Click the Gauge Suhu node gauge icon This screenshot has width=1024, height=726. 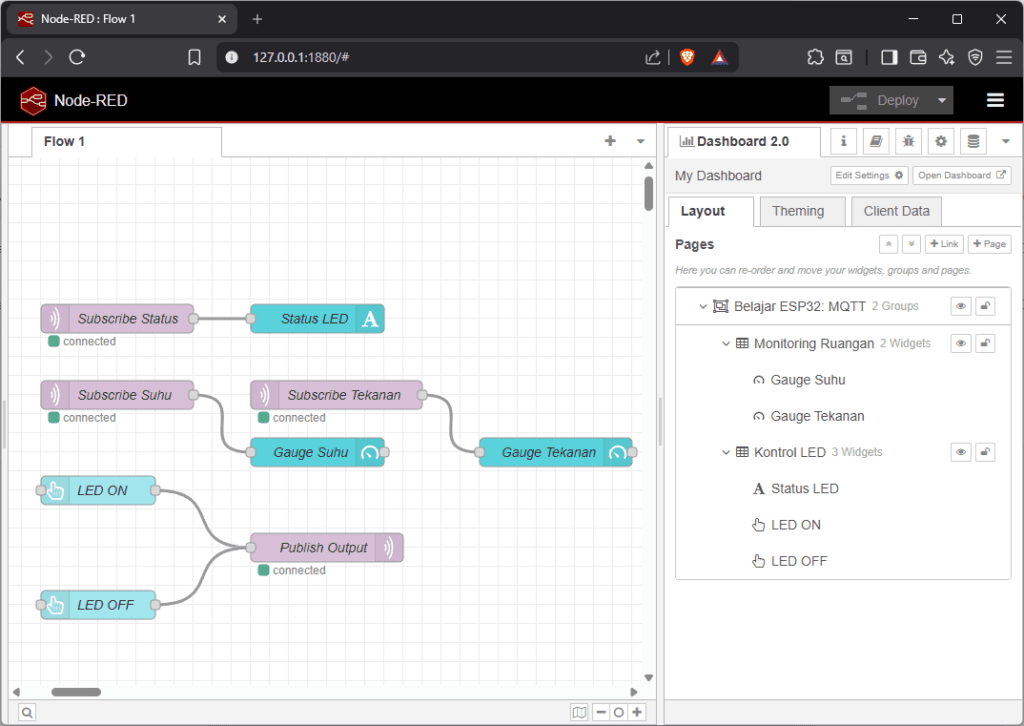370,452
